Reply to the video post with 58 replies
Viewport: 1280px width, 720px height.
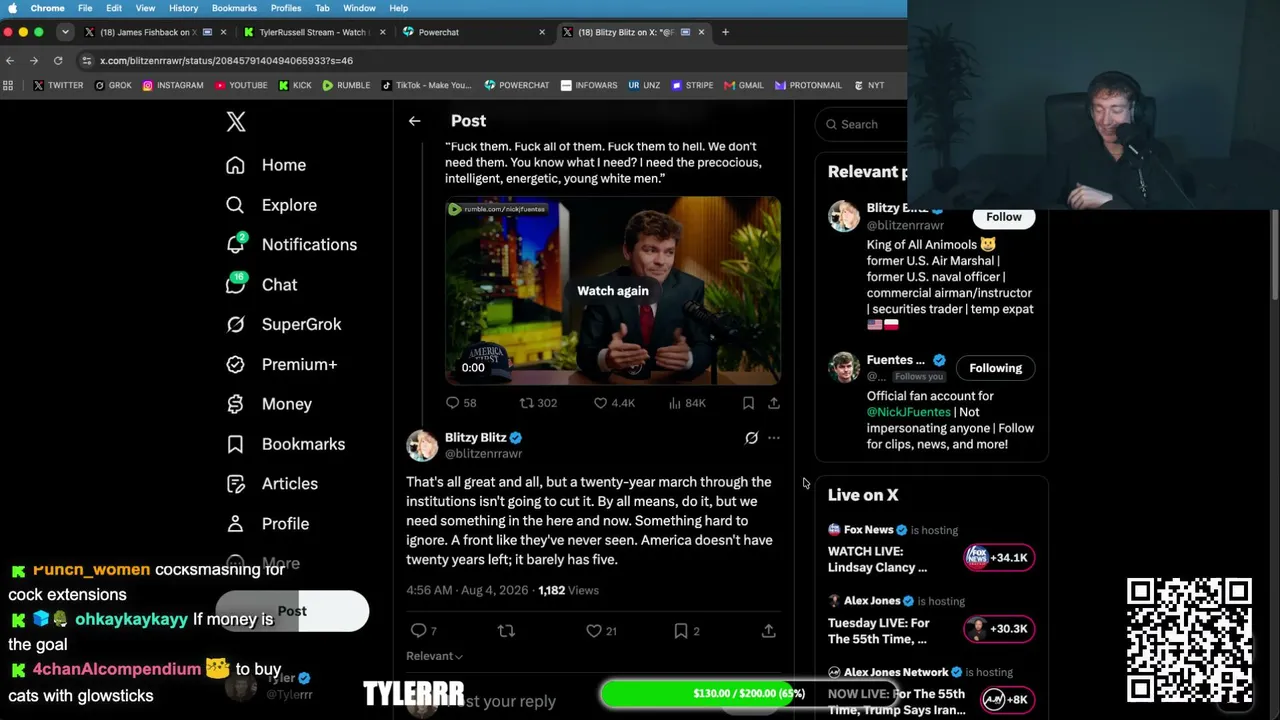[461, 403]
